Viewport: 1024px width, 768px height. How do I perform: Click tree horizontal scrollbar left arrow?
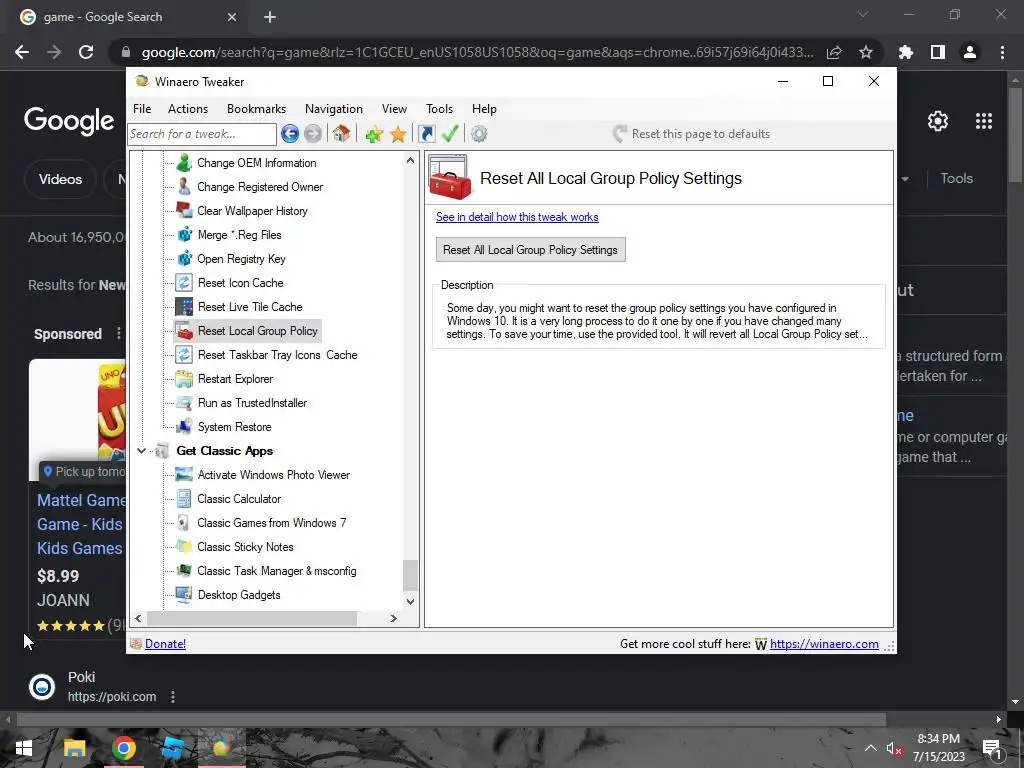coord(138,618)
